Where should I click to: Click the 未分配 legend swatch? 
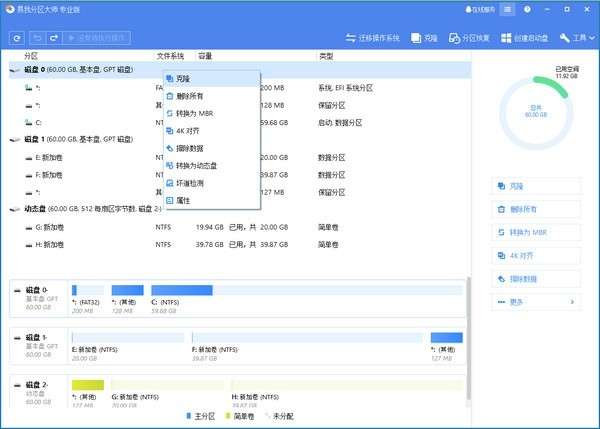[267, 416]
